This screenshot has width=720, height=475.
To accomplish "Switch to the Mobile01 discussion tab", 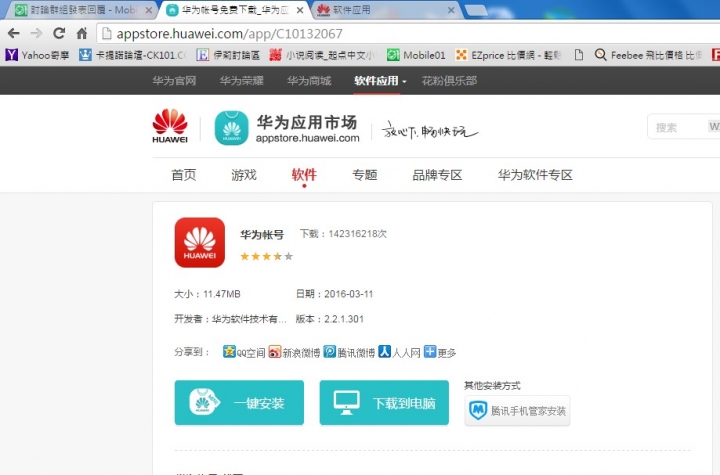I will [x=78, y=10].
